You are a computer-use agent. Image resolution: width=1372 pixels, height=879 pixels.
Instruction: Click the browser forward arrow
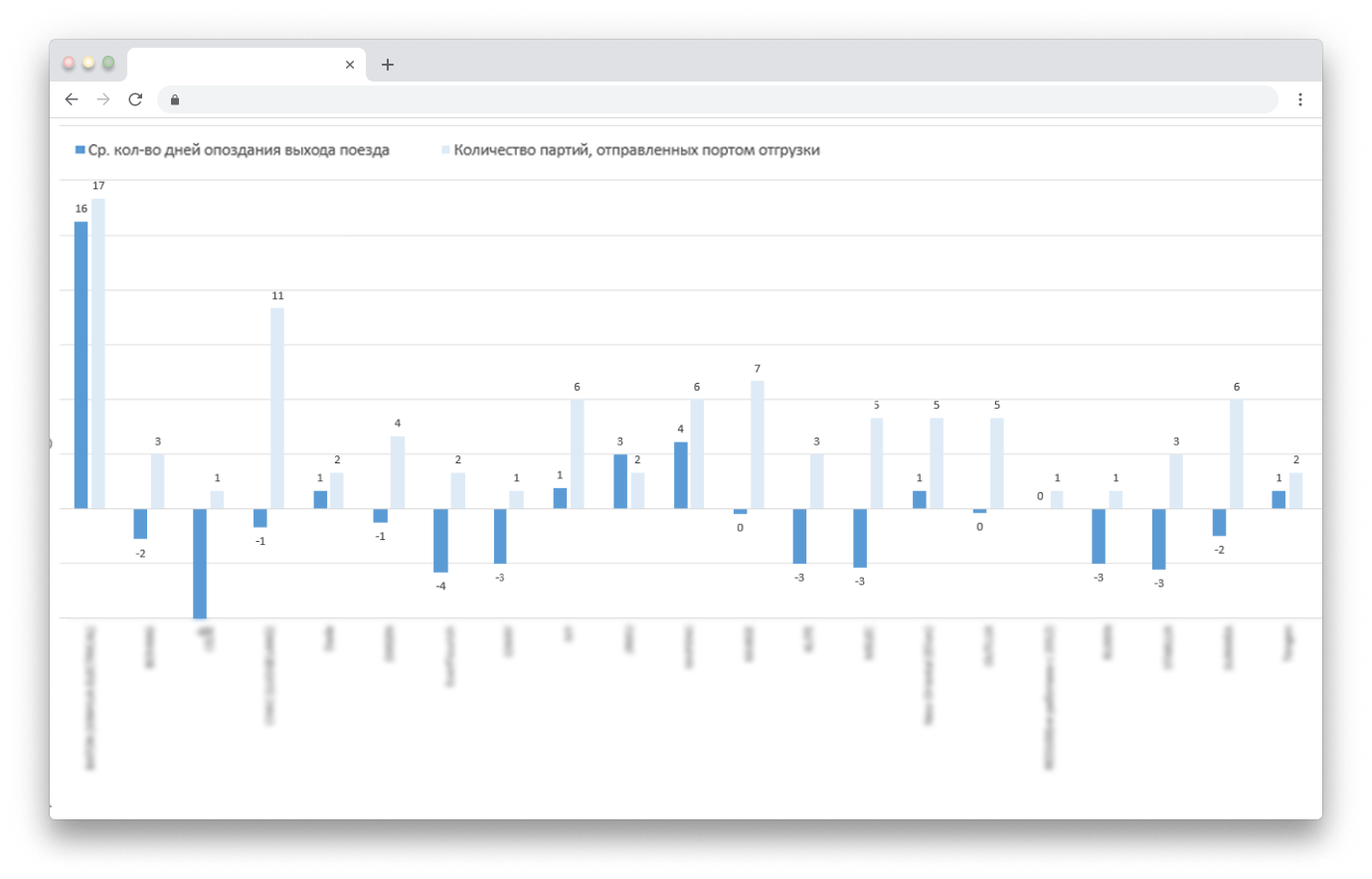pos(103,99)
